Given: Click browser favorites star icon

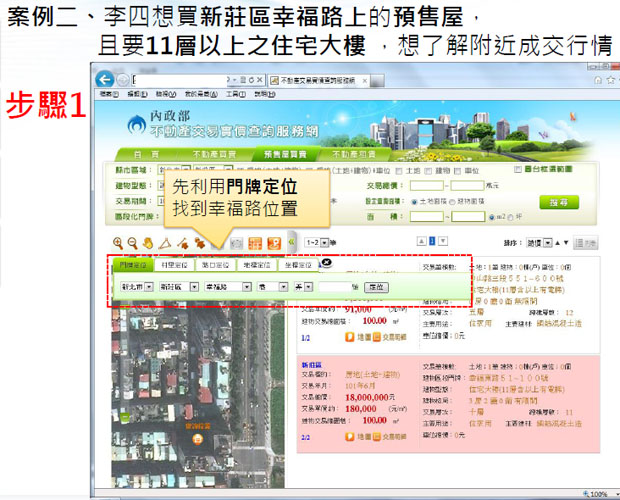Looking at the screenshot, I should [x=611, y=80].
